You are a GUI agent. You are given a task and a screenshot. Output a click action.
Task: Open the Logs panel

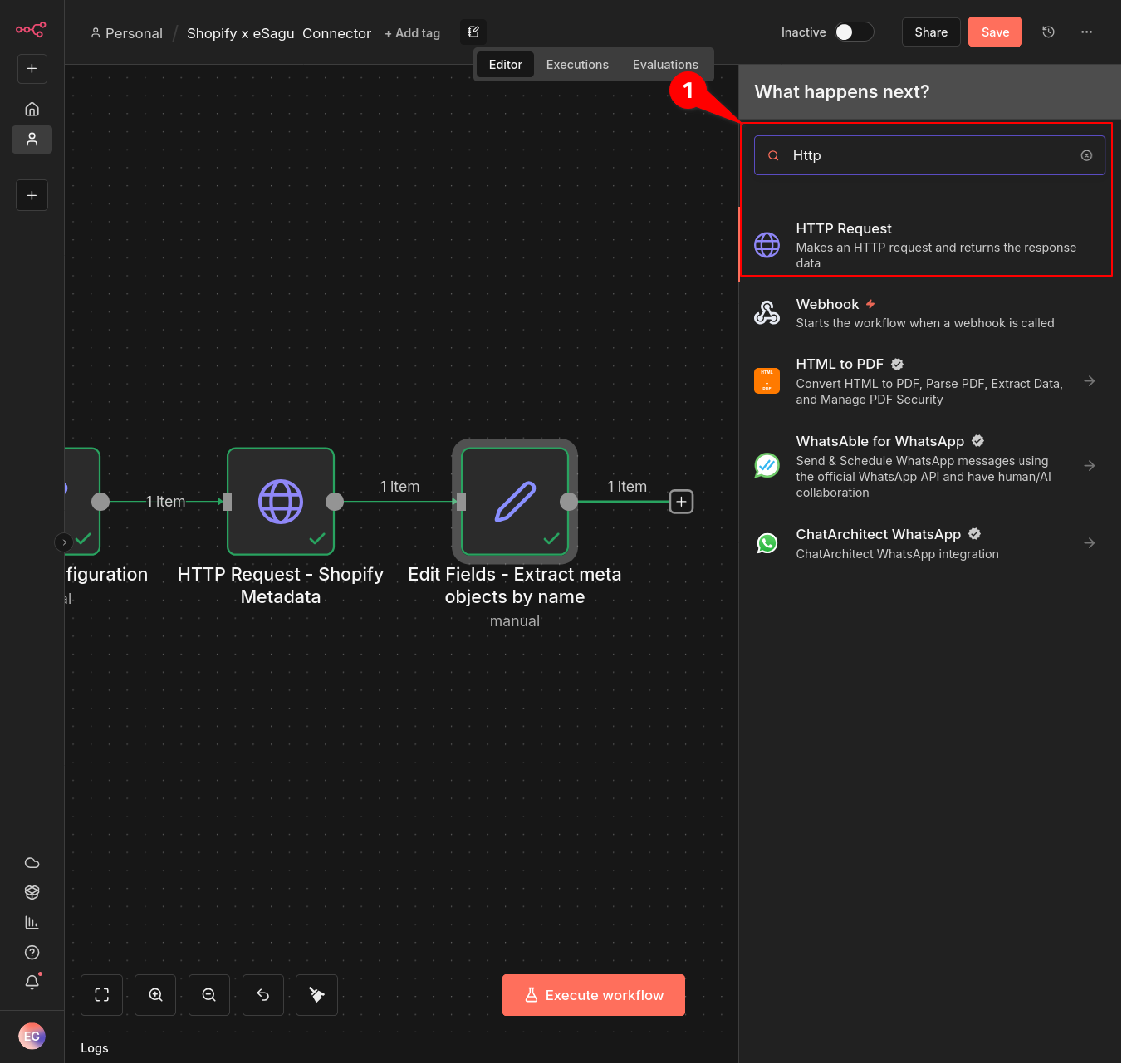[95, 1048]
